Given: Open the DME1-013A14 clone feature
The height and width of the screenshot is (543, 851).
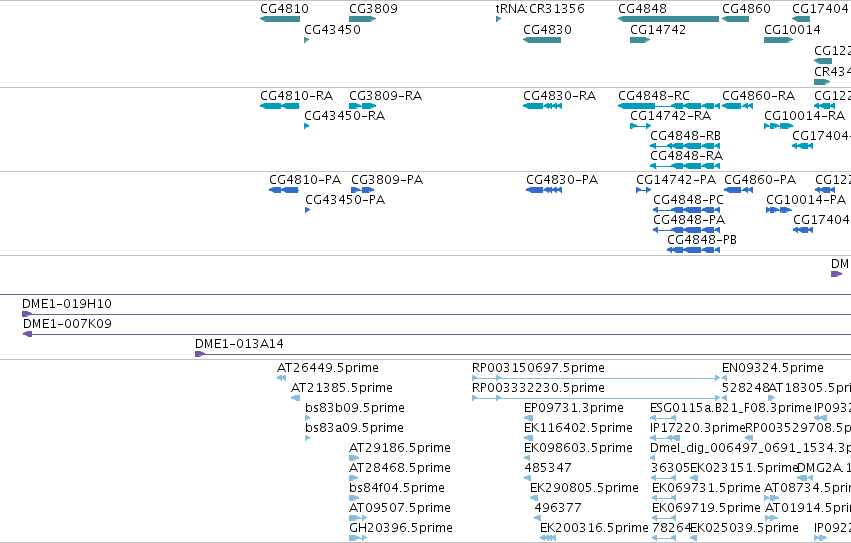Looking at the screenshot, I should pos(523,354).
